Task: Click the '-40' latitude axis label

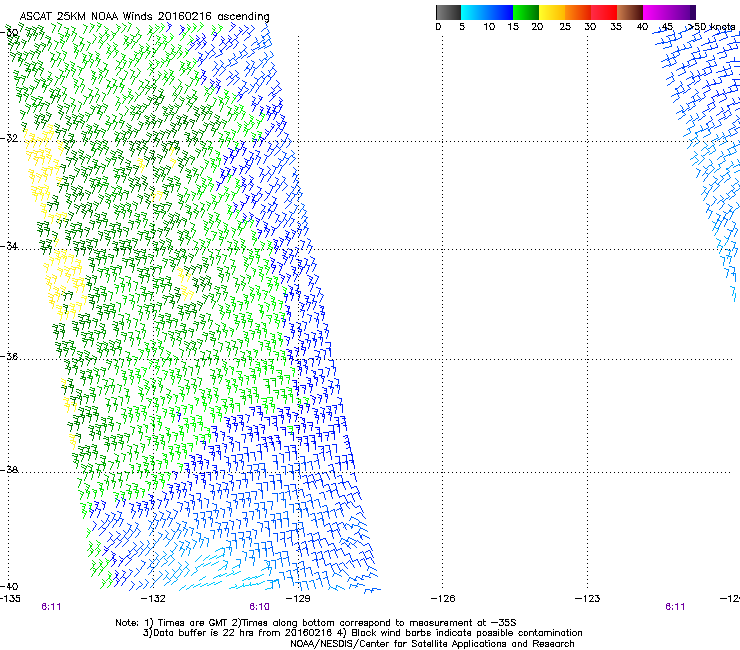Action: (9, 586)
